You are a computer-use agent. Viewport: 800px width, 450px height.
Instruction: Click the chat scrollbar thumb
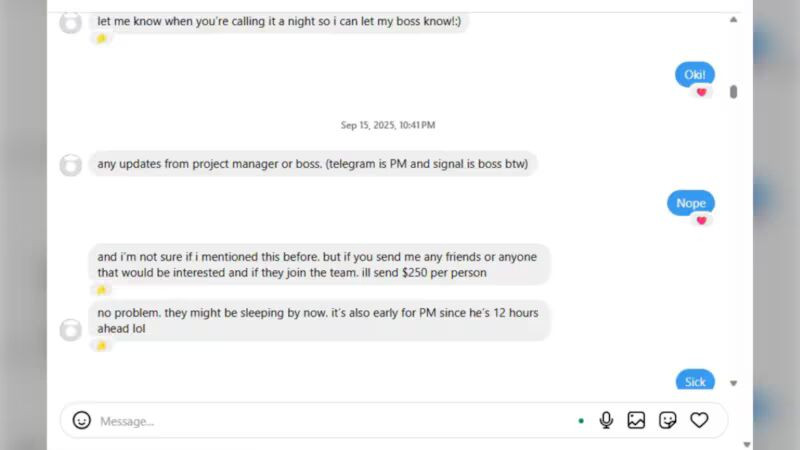(733, 92)
